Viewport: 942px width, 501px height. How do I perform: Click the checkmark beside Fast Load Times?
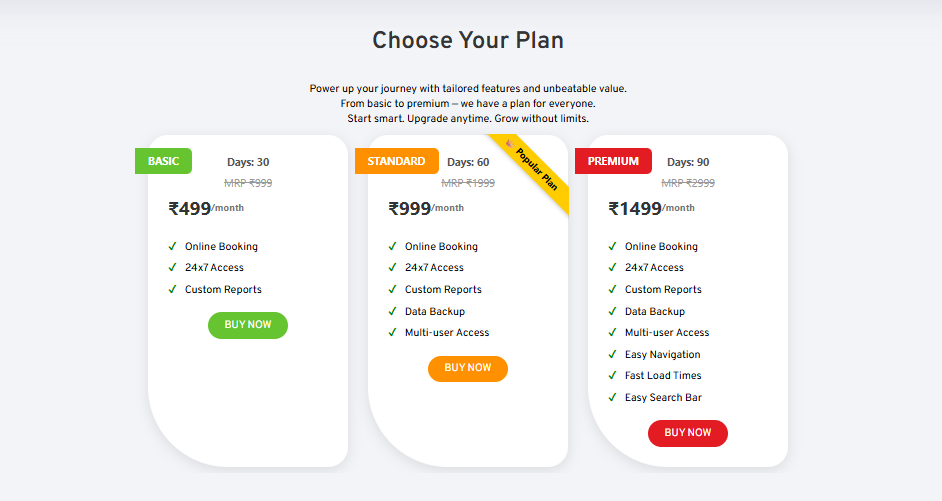click(613, 376)
